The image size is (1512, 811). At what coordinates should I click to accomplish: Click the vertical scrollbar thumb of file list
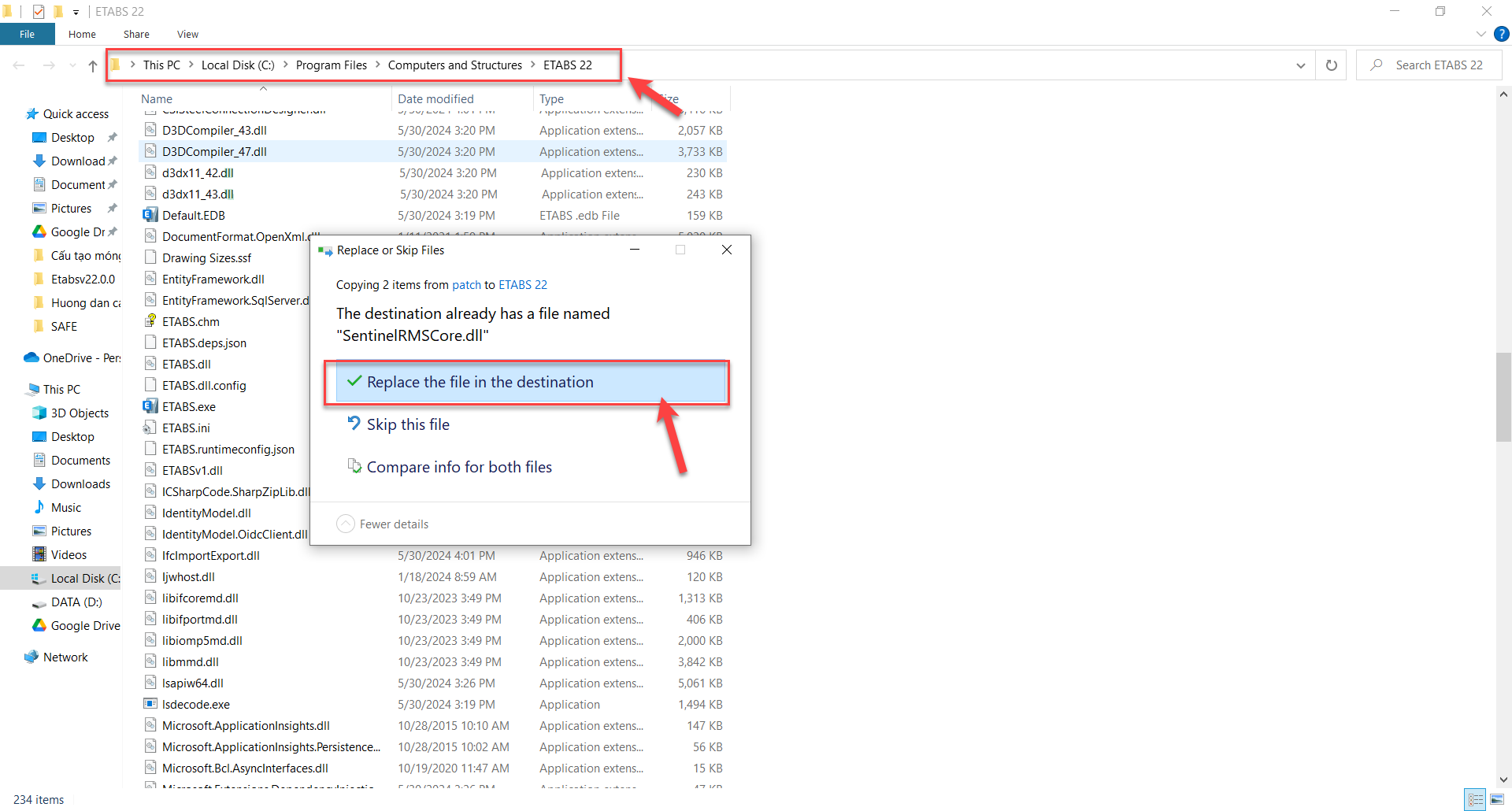click(x=1503, y=398)
